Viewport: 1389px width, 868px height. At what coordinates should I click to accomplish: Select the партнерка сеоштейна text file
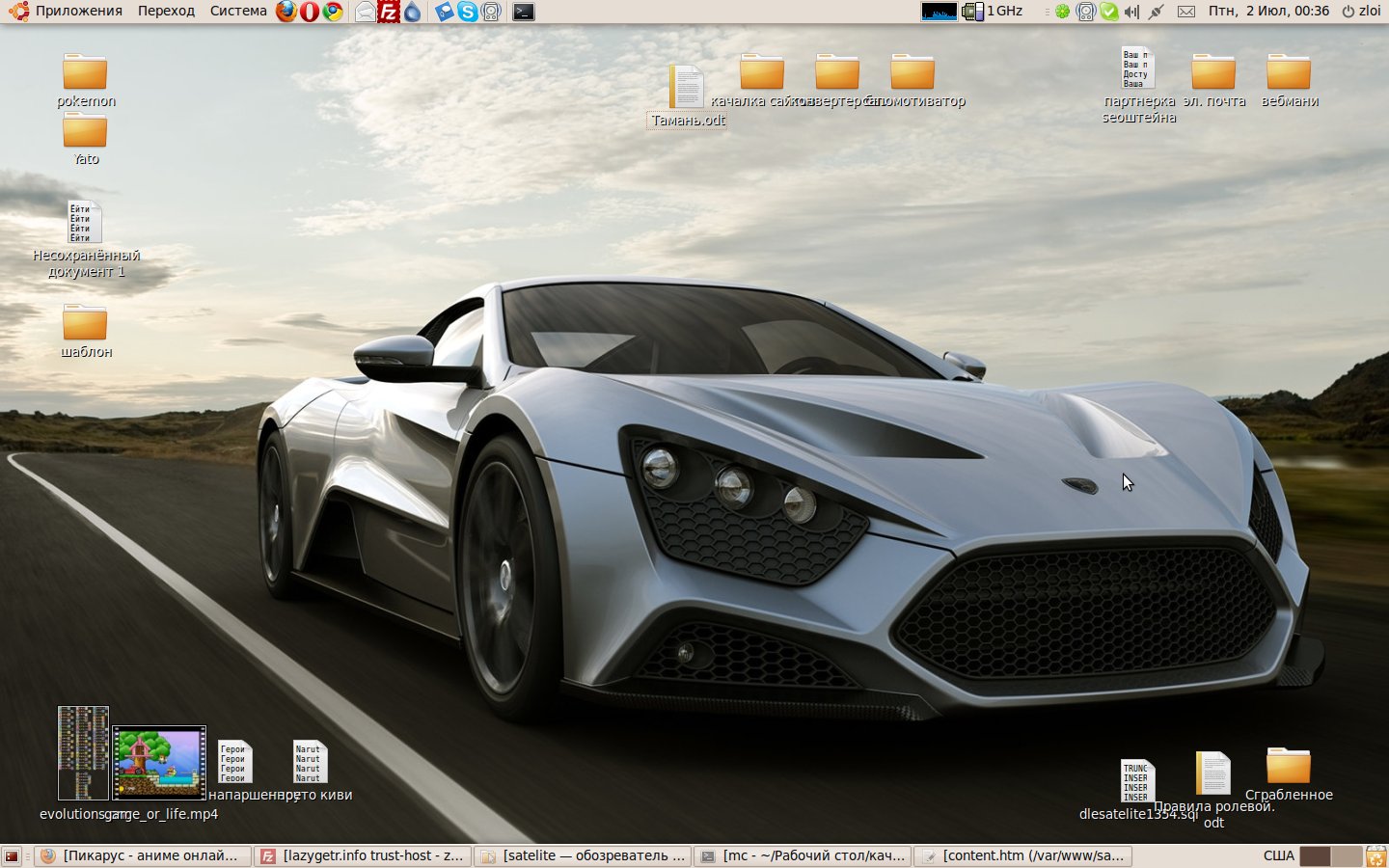(1138, 85)
